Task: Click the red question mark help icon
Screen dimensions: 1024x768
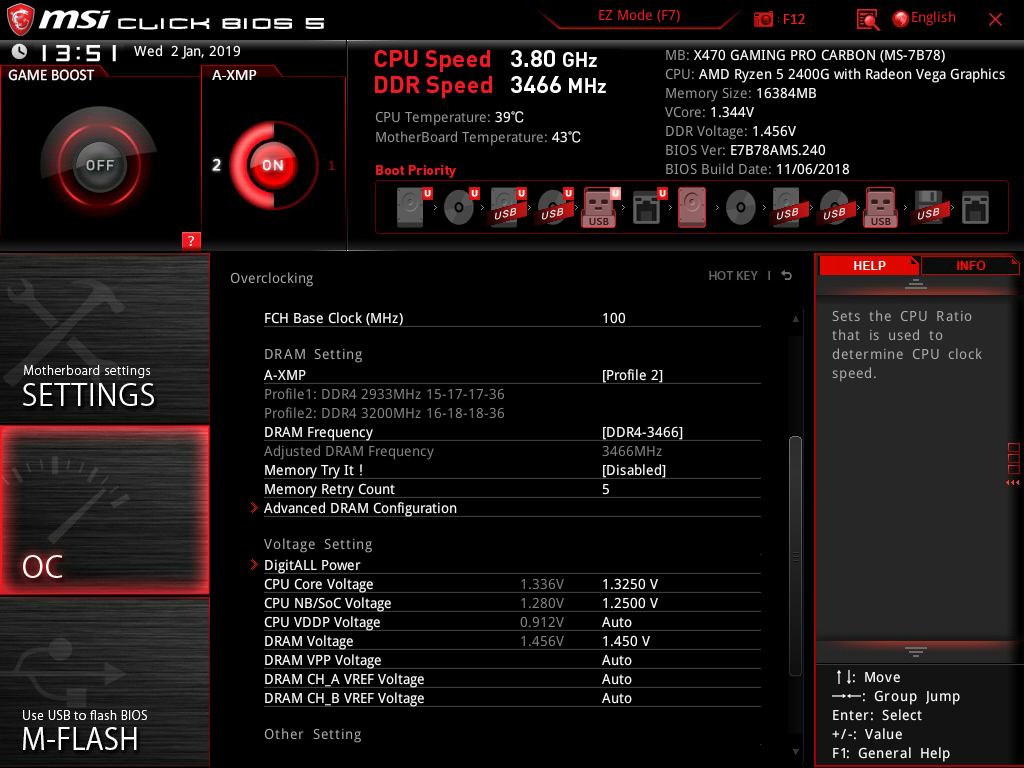Action: (191, 240)
